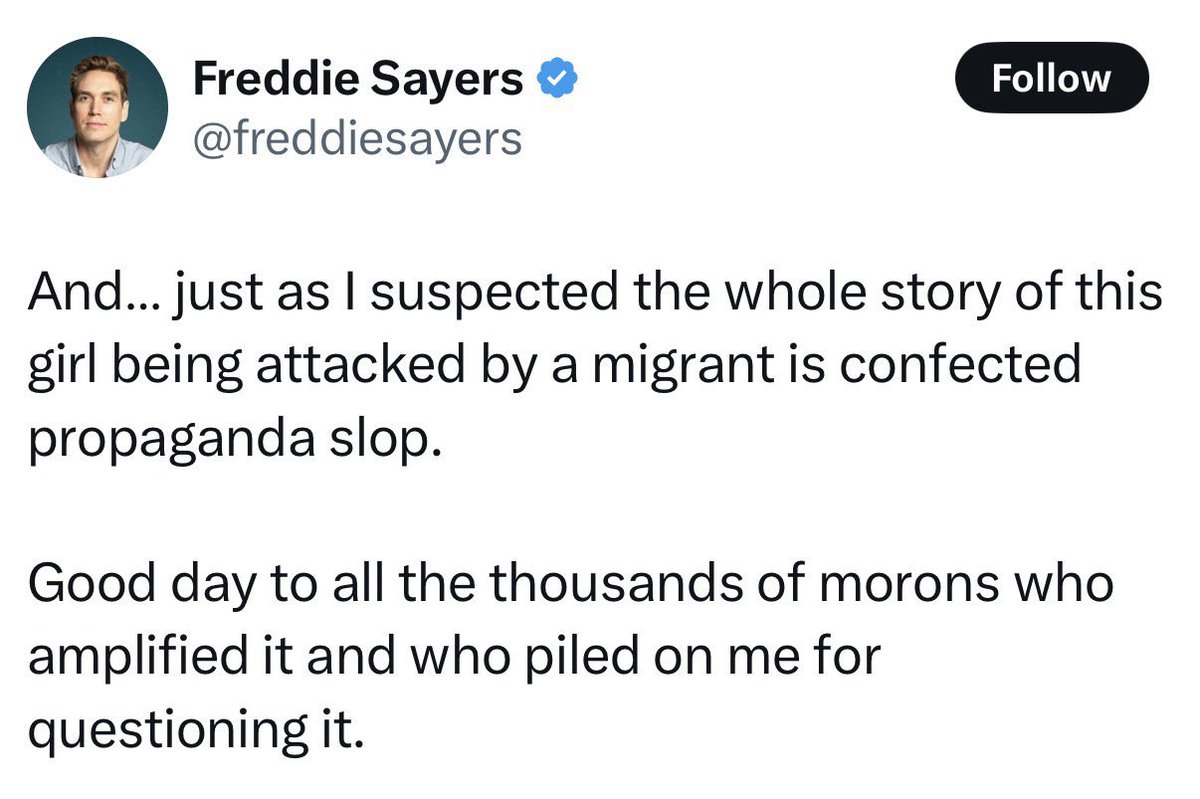Screen dimensions: 1200x799
Task: Follow Freddie Sayers with the Follow button
Action: (x=1052, y=78)
